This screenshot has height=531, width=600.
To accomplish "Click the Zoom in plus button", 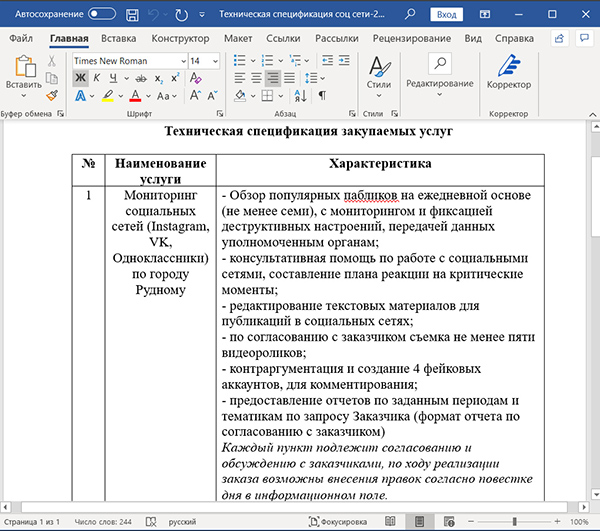I will 557,521.
